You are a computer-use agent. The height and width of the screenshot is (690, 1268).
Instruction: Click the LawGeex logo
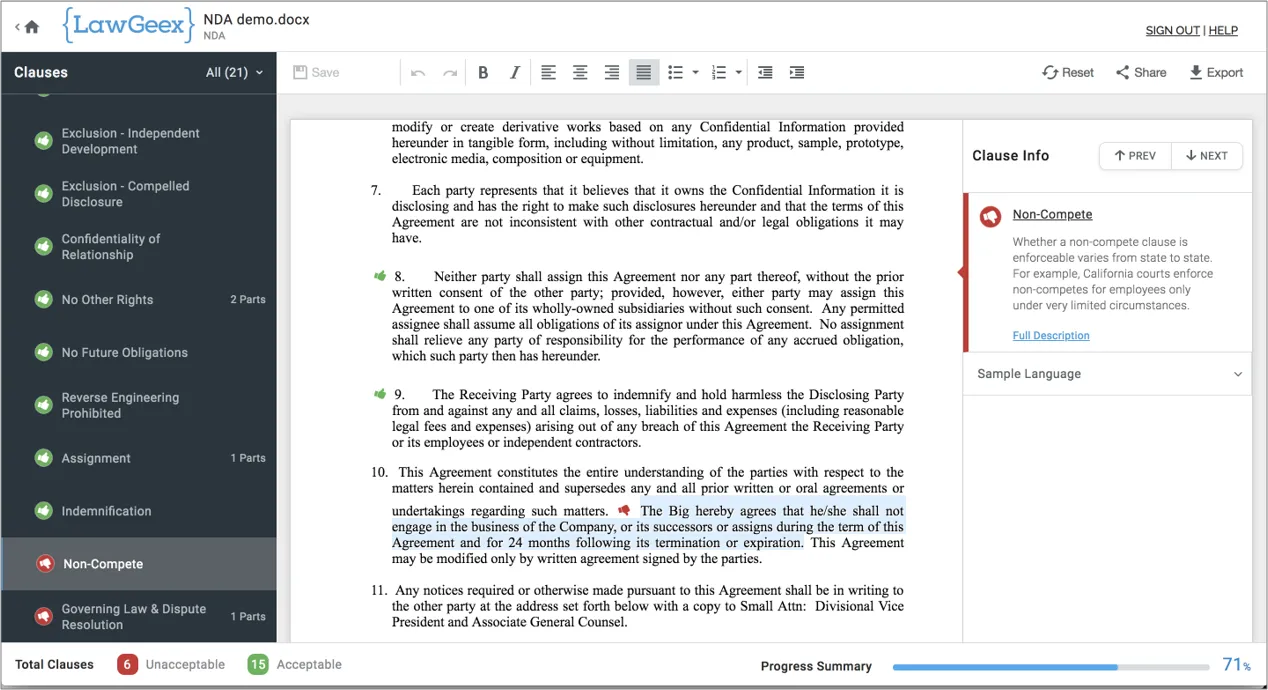(127, 26)
